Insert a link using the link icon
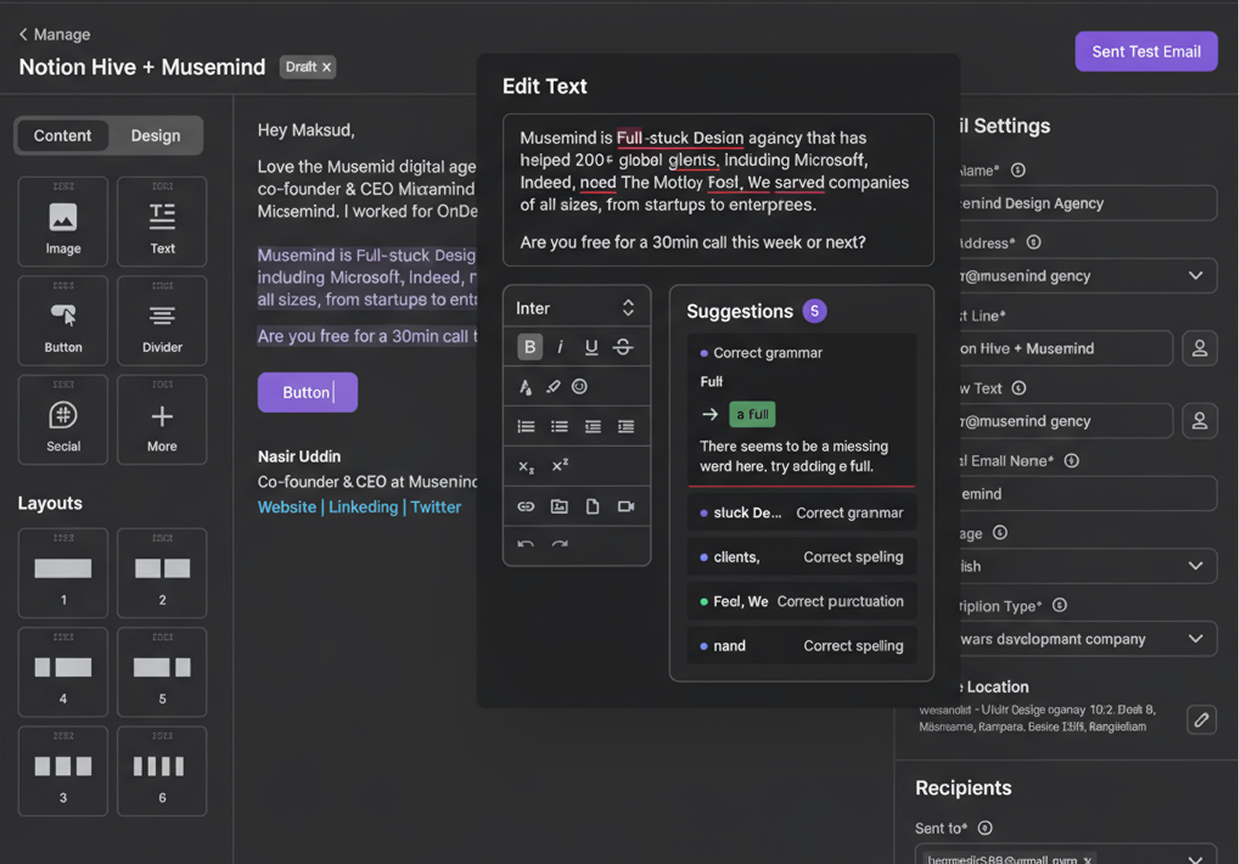This screenshot has width=1239, height=864. click(x=525, y=506)
